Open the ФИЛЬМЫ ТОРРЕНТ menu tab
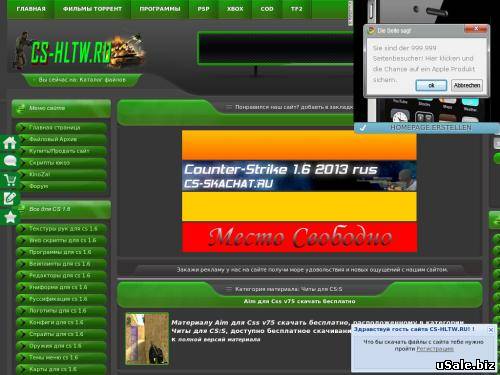This screenshot has height=375, width=500. pos(92,9)
